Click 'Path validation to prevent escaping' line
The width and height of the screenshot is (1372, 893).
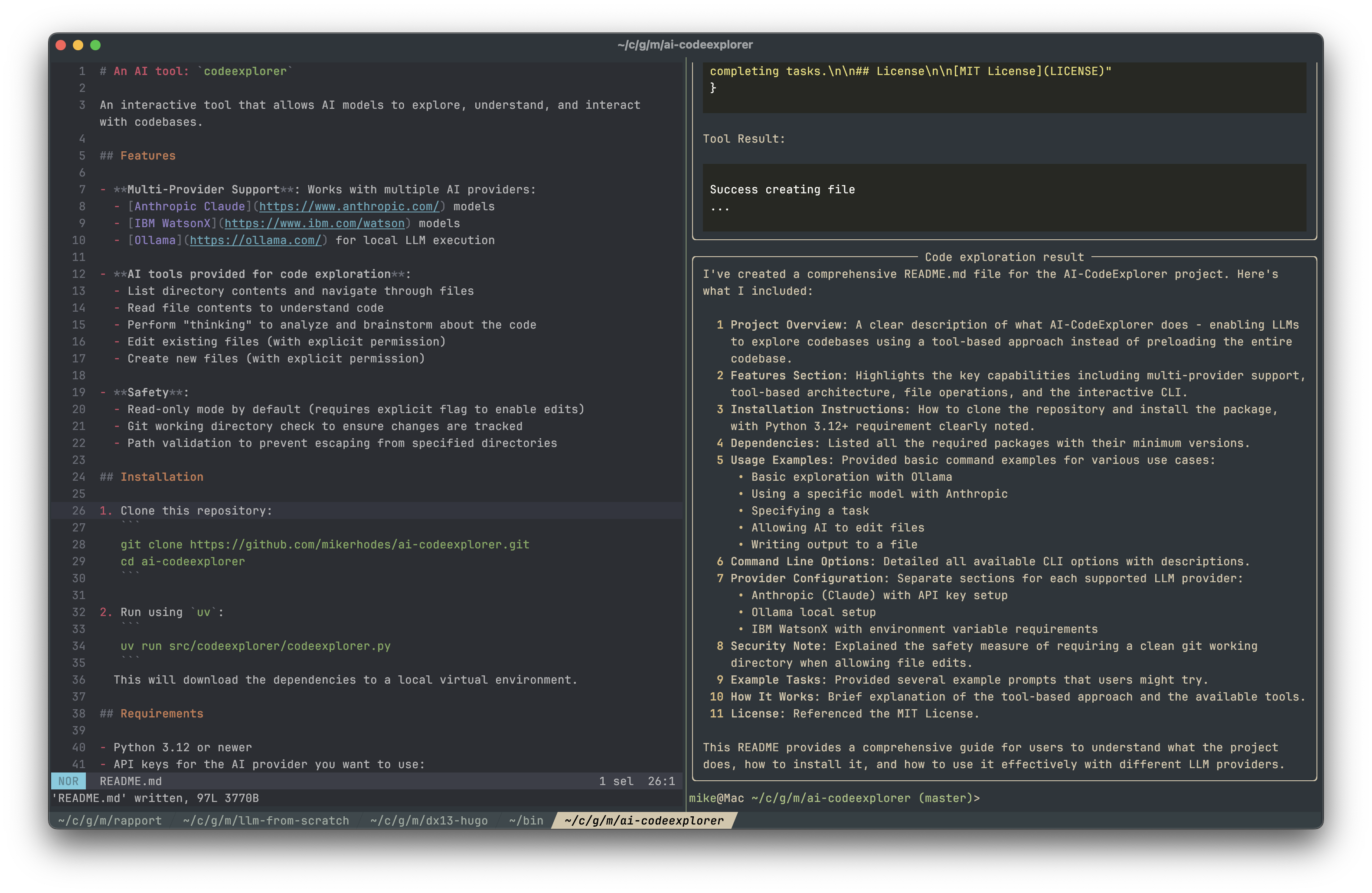click(x=342, y=443)
